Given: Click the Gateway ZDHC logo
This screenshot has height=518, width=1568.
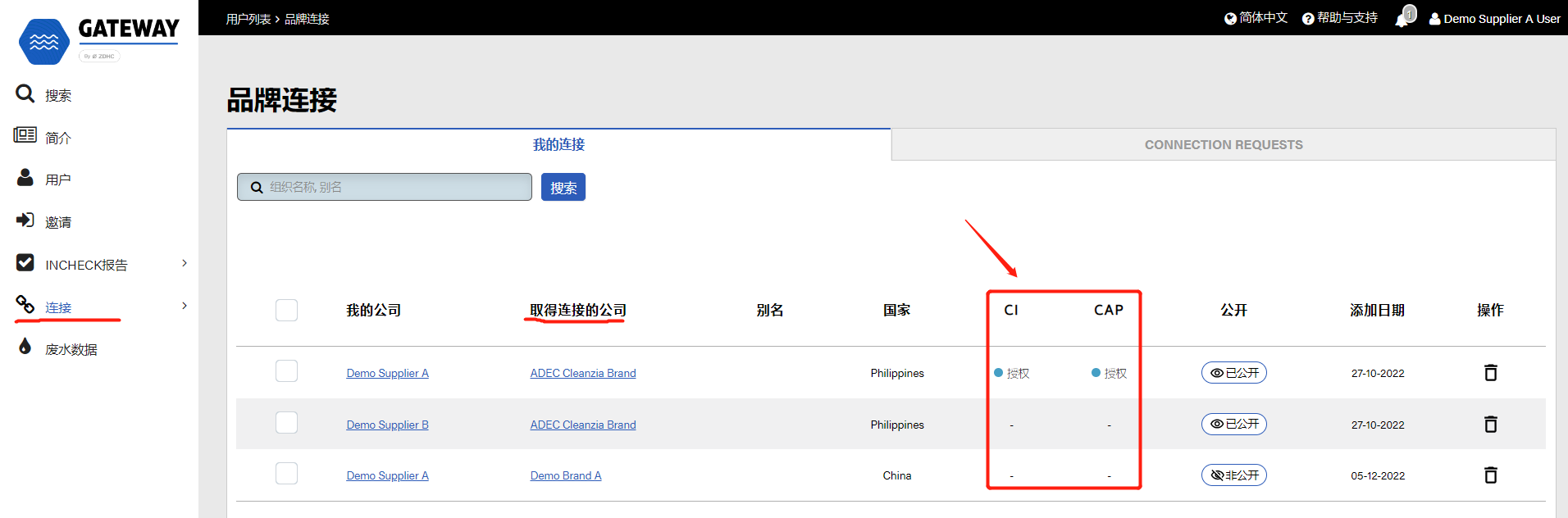Looking at the screenshot, I should coord(98,41).
